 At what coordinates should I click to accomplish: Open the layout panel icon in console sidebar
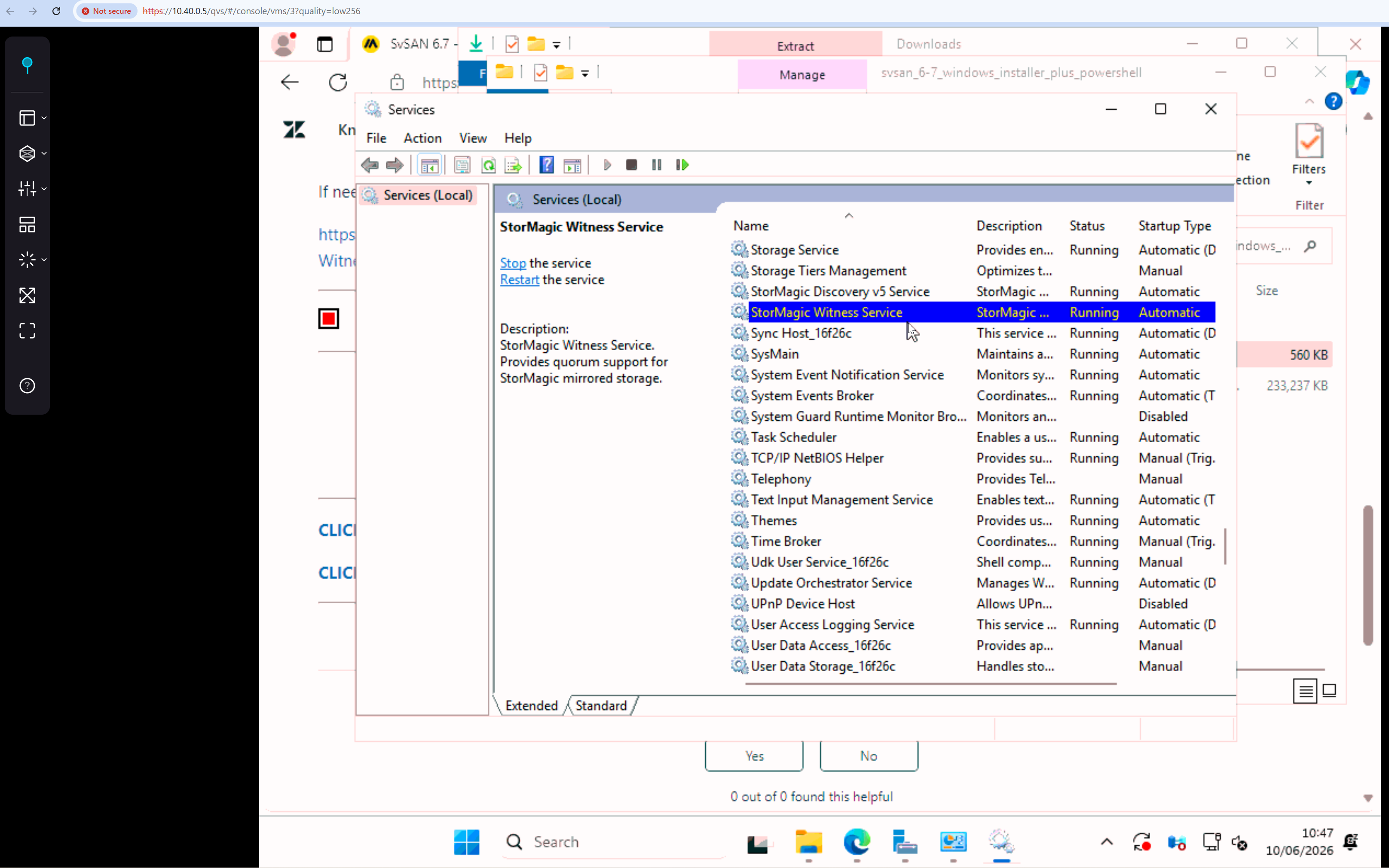pos(27,118)
